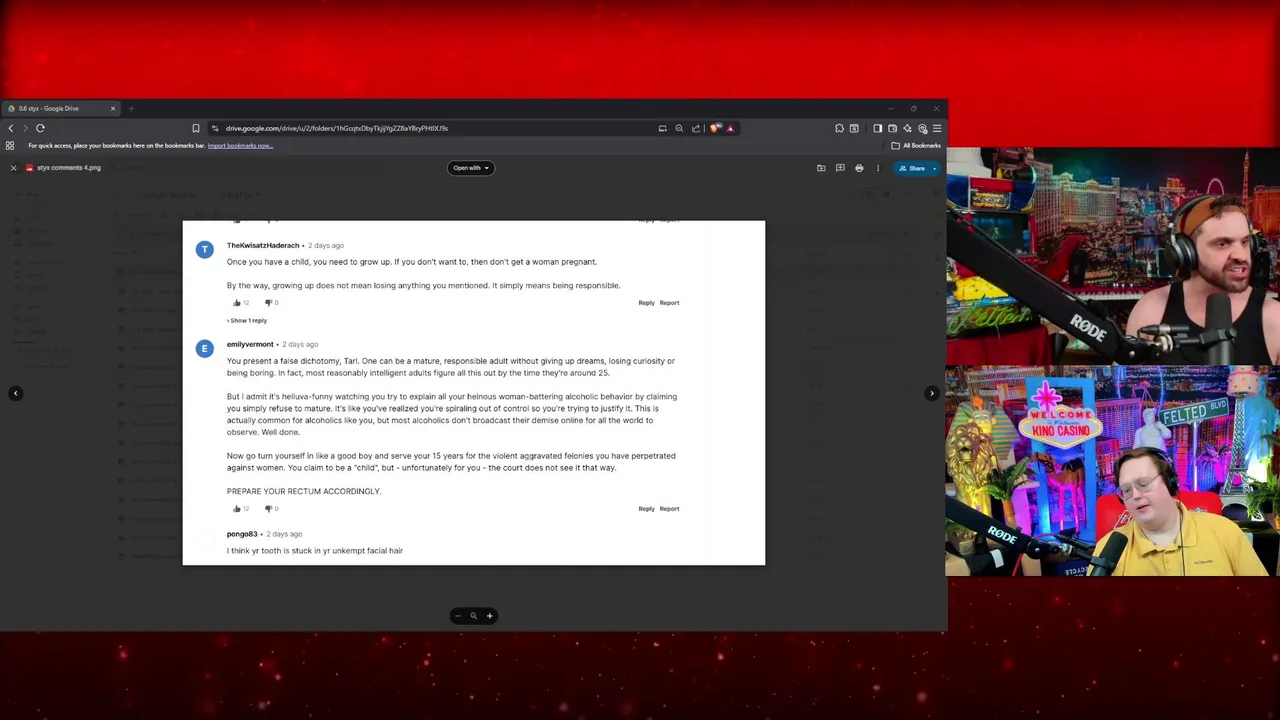Zoom in on the image preview
Screen dimensions: 1280x720
coord(489,616)
